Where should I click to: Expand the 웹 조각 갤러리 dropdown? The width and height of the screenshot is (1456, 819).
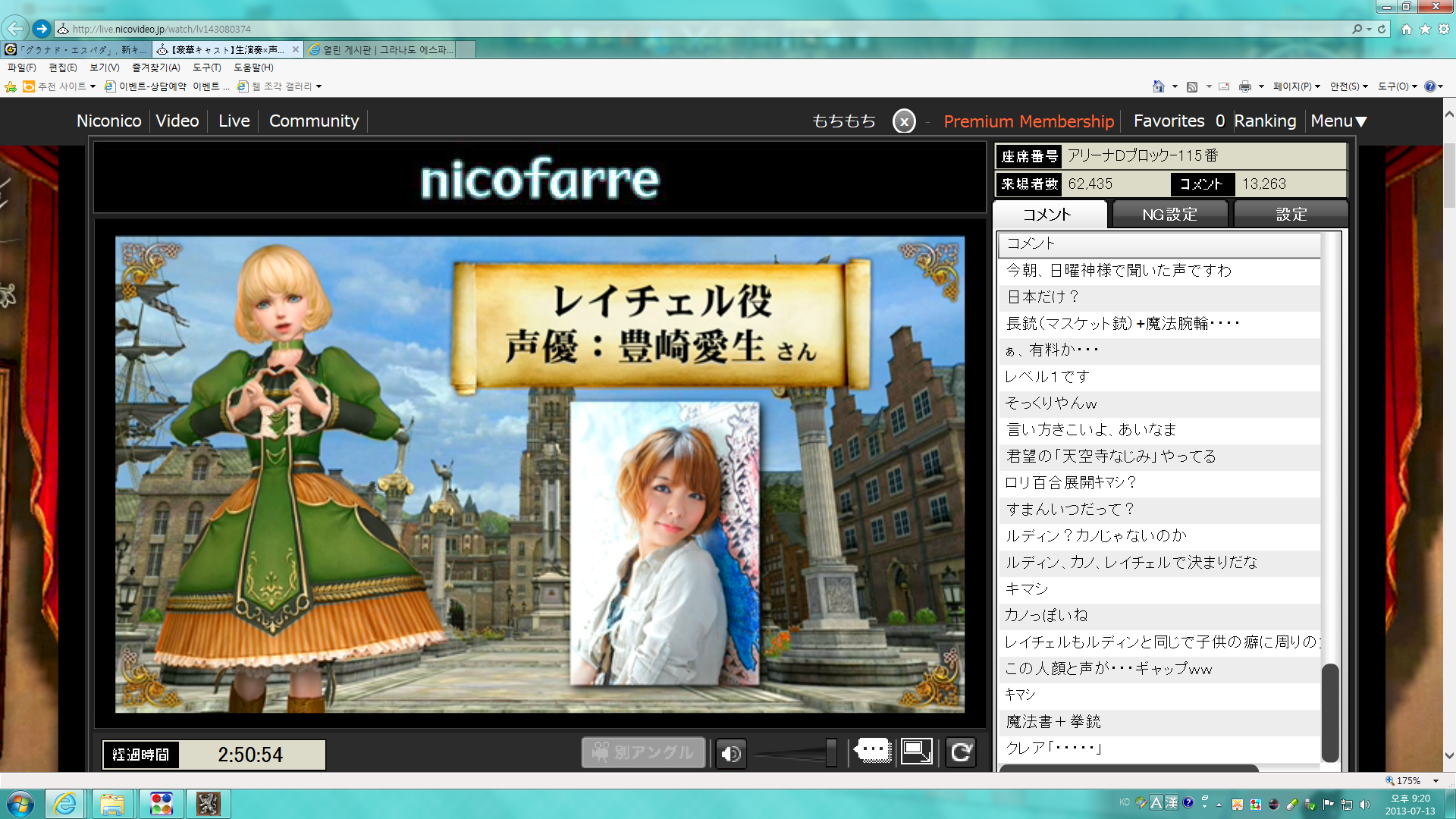pyautogui.click(x=318, y=86)
